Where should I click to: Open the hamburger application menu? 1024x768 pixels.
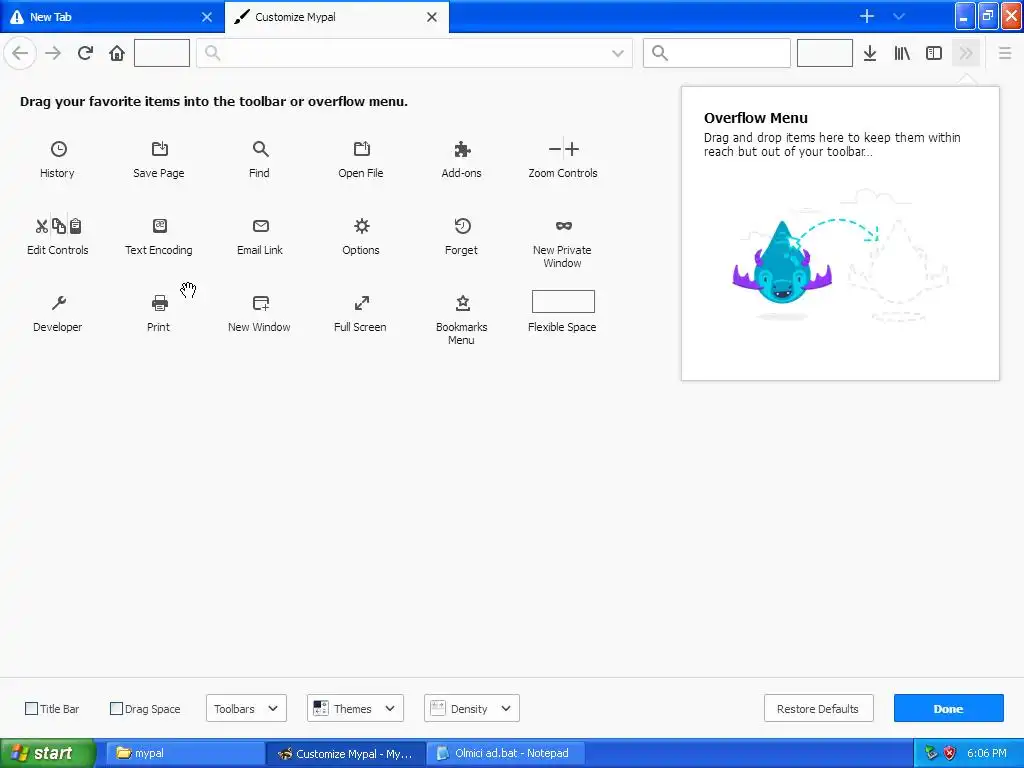pos(1004,54)
